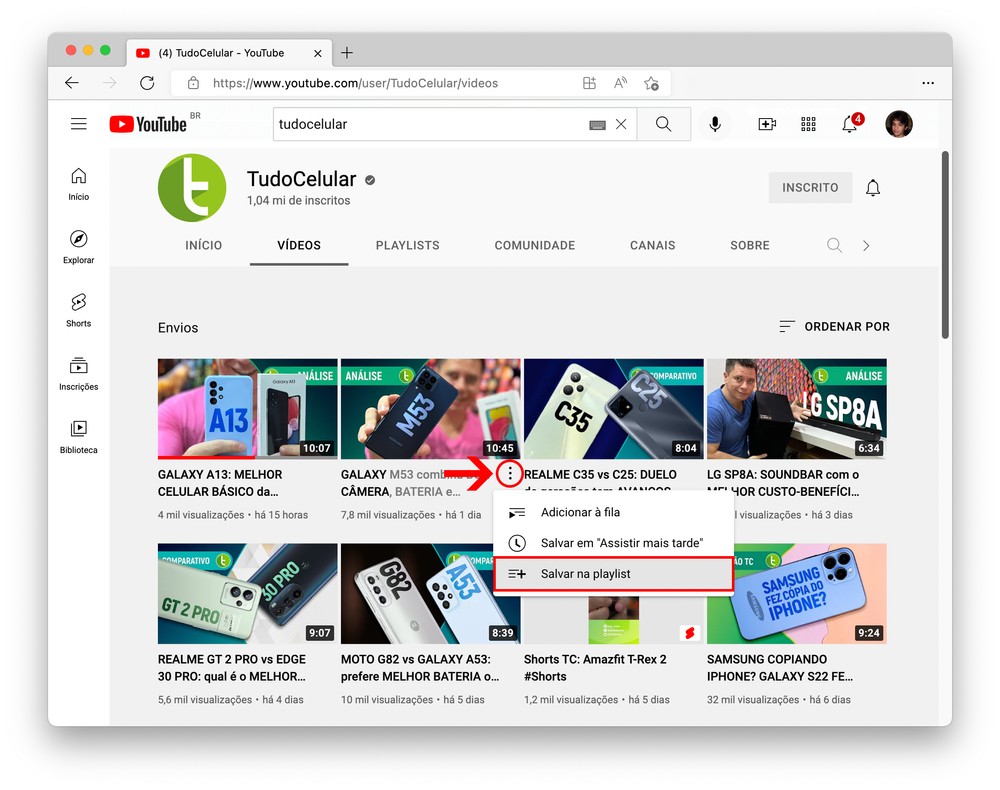Open Shorts in the sidebar

click(x=78, y=310)
